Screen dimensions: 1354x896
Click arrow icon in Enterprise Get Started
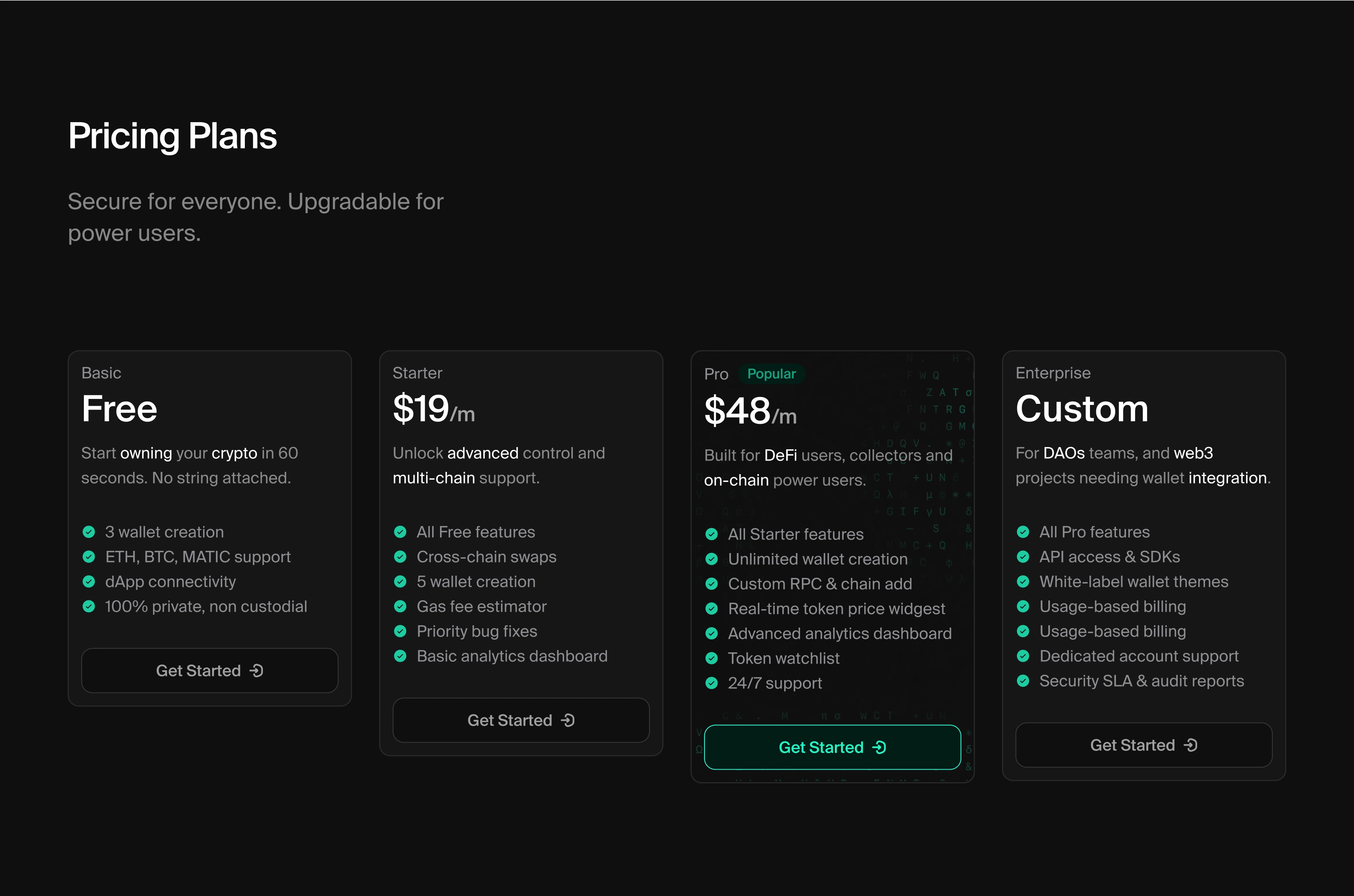click(1190, 744)
